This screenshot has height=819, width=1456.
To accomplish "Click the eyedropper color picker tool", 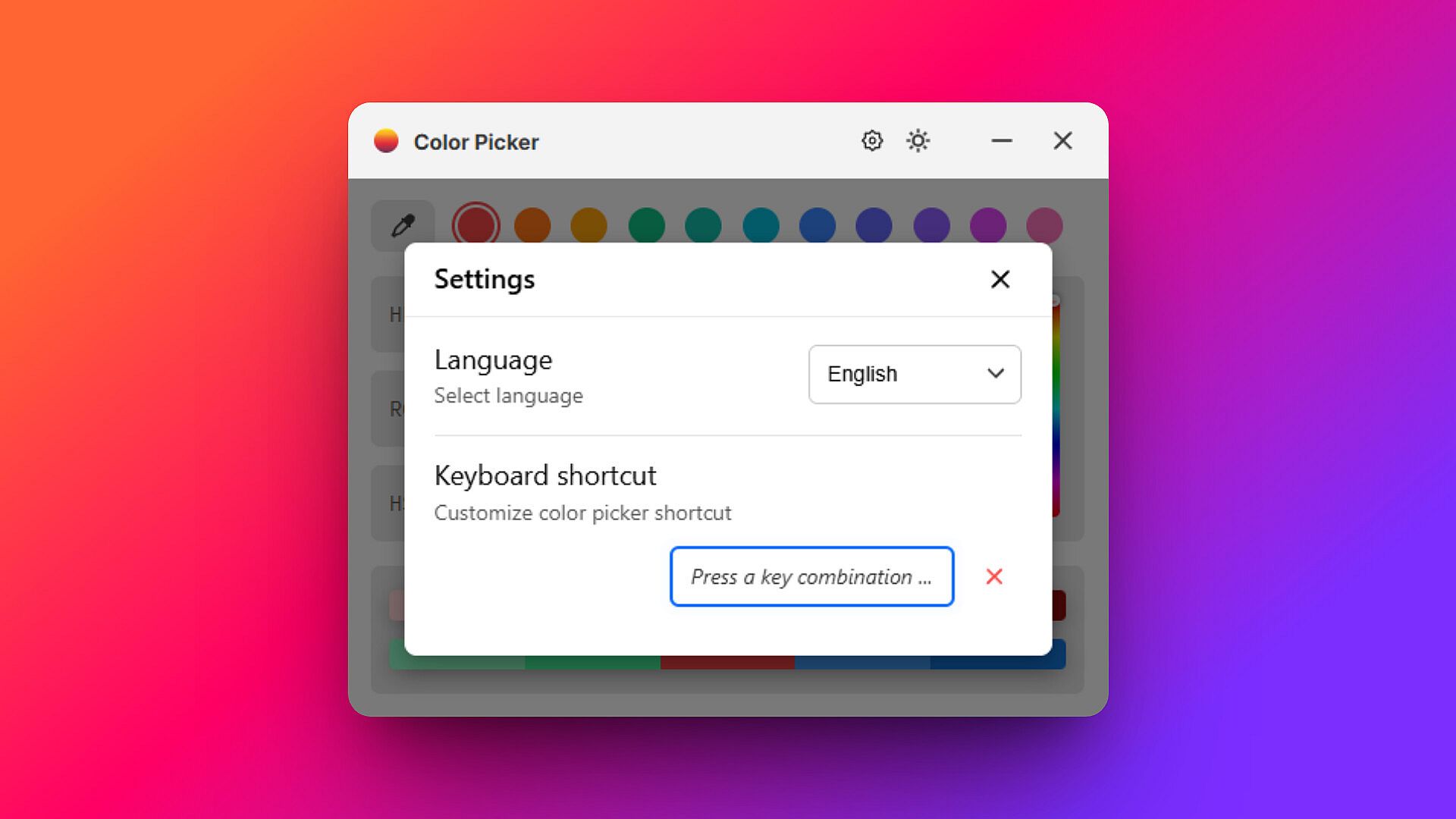I will (x=403, y=225).
